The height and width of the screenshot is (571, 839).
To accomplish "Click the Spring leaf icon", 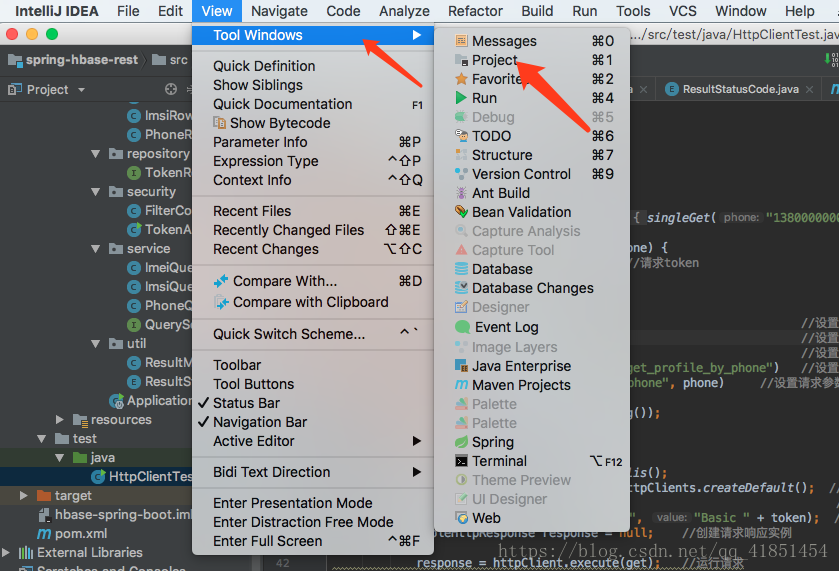I will click(461, 442).
